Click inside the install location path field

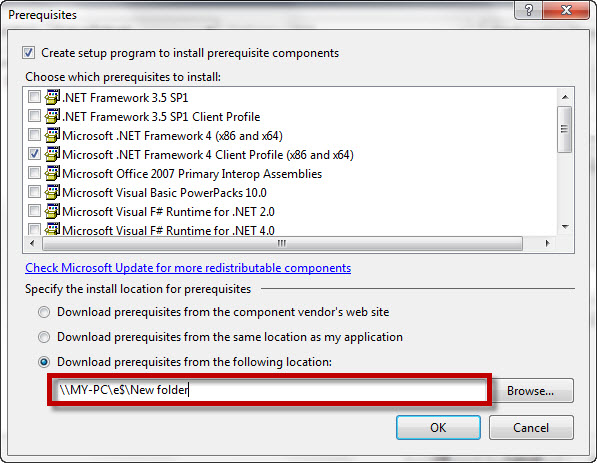point(270,390)
